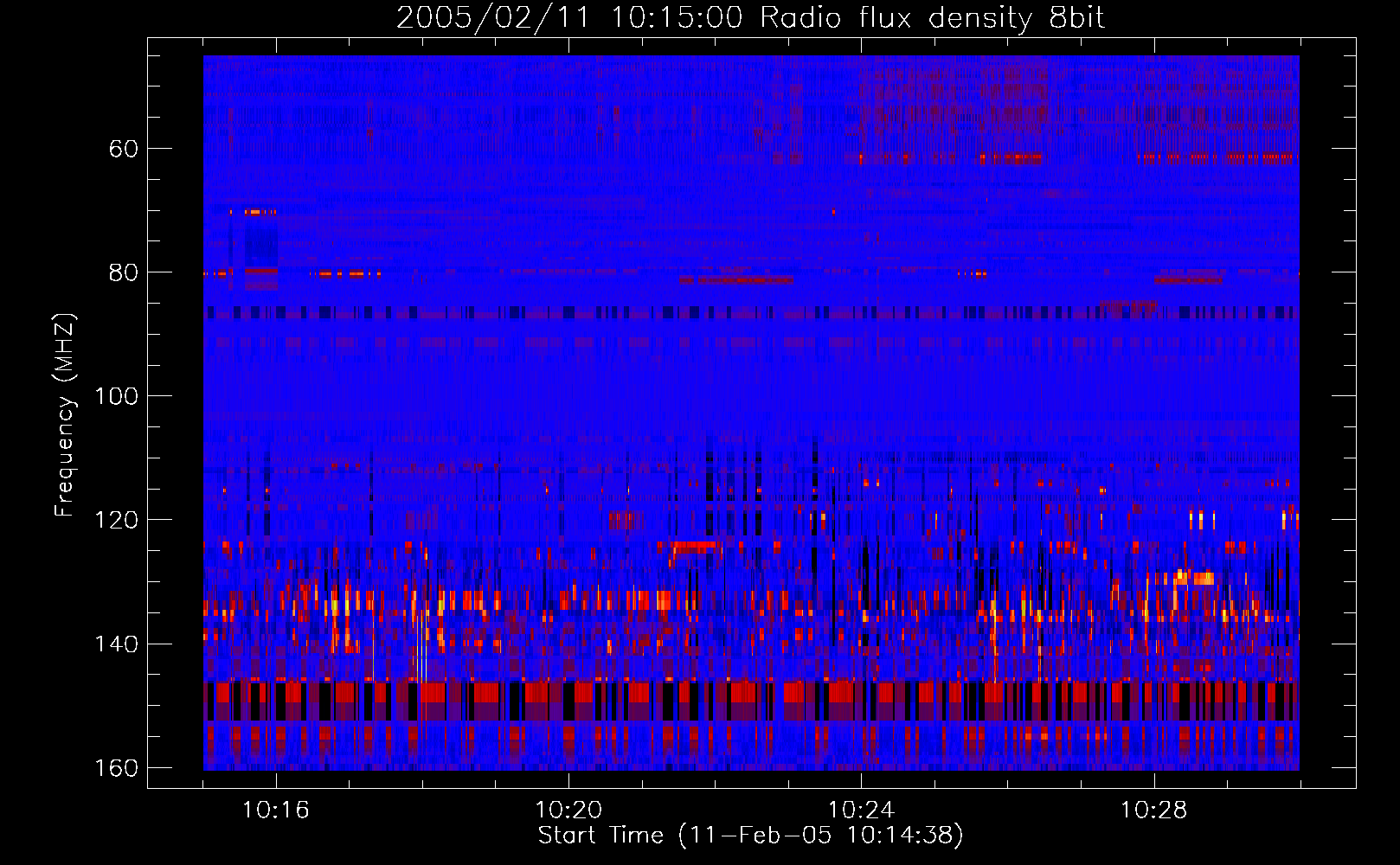The width and height of the screenshot is (1400, 865).
Task: Click the 10:20 time tick label
Action: tap(568, 810)
